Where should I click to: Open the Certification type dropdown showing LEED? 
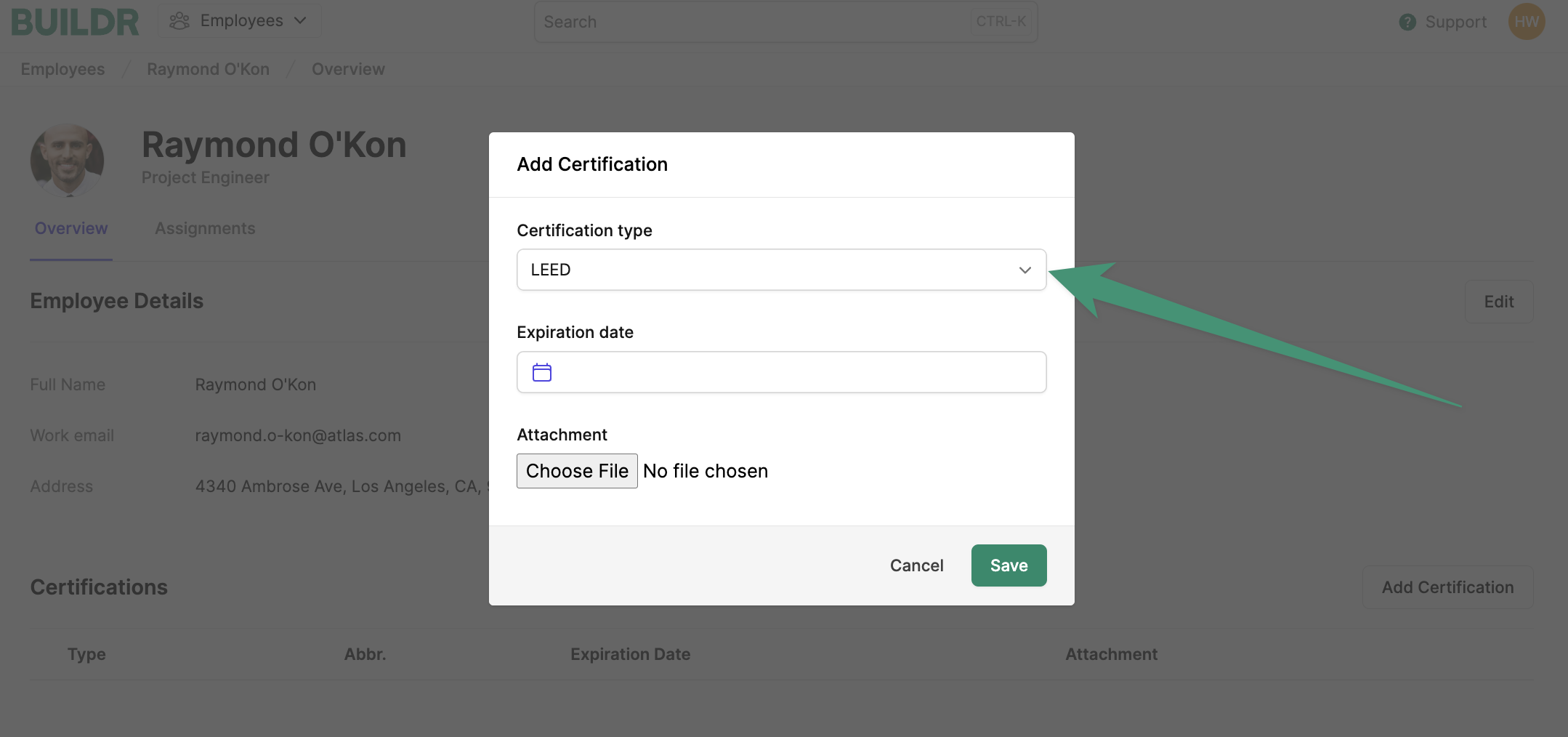pyautogui.click(x=781, y=270)
